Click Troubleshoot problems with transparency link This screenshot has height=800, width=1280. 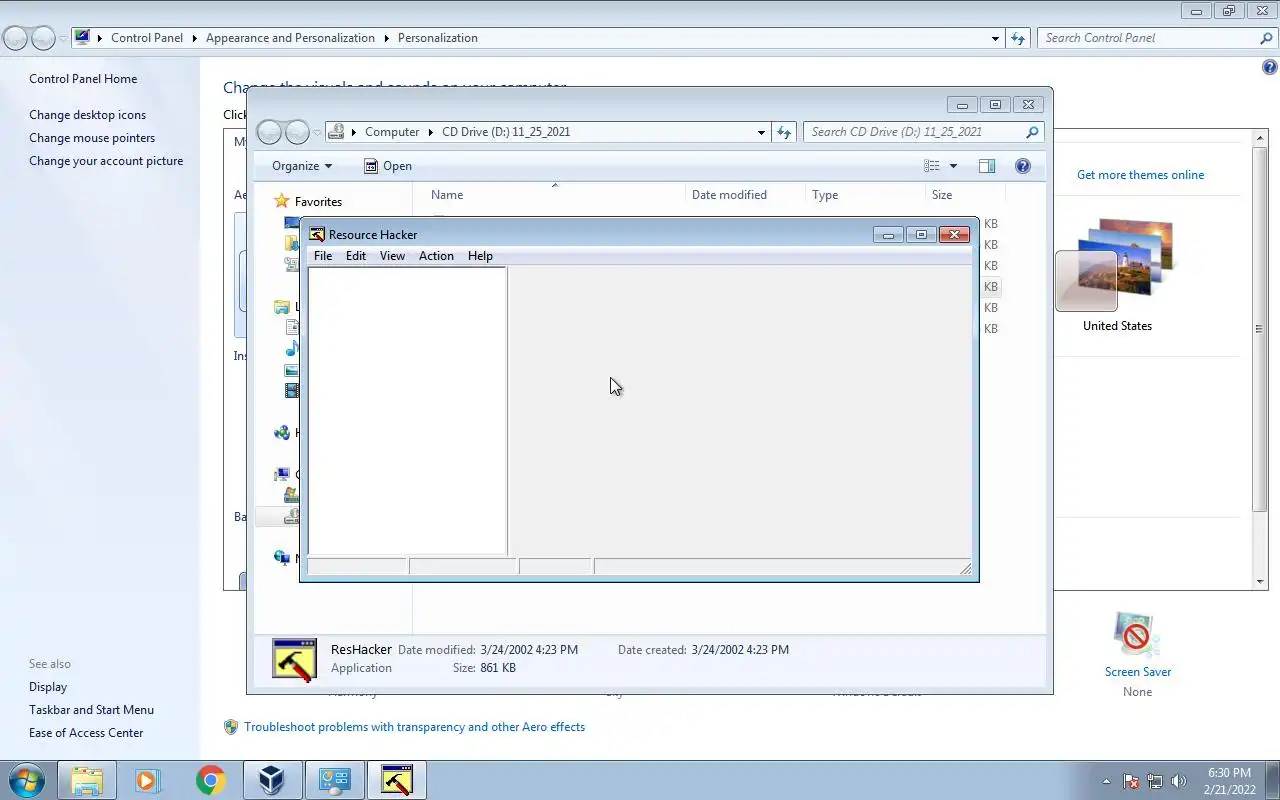click(414, 727)
